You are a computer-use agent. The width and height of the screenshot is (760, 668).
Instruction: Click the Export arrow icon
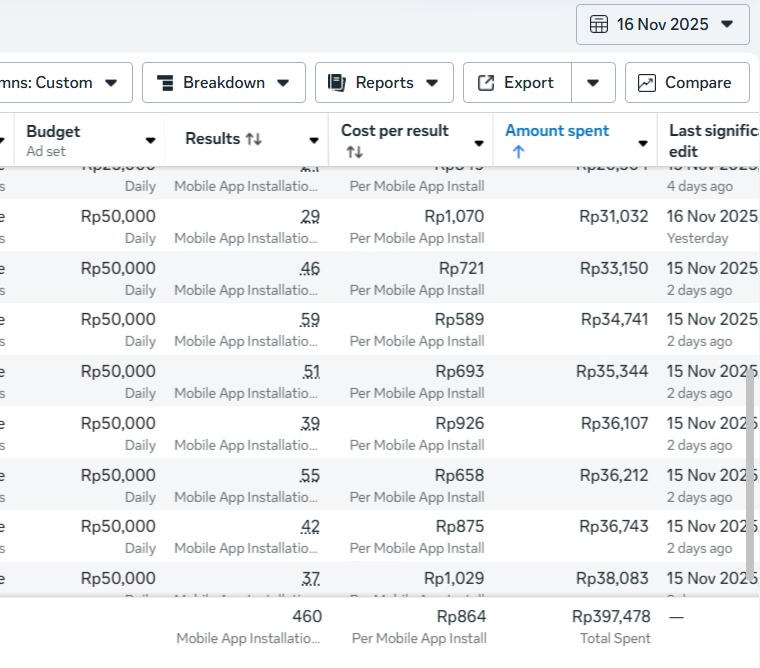(486, 83)
